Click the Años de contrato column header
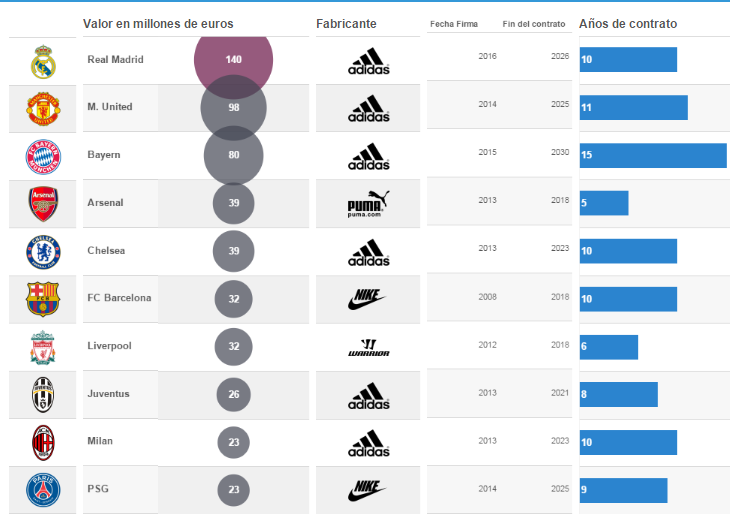Screen dimensions: 730x516 pyautogui.click(x=627, y=23)
